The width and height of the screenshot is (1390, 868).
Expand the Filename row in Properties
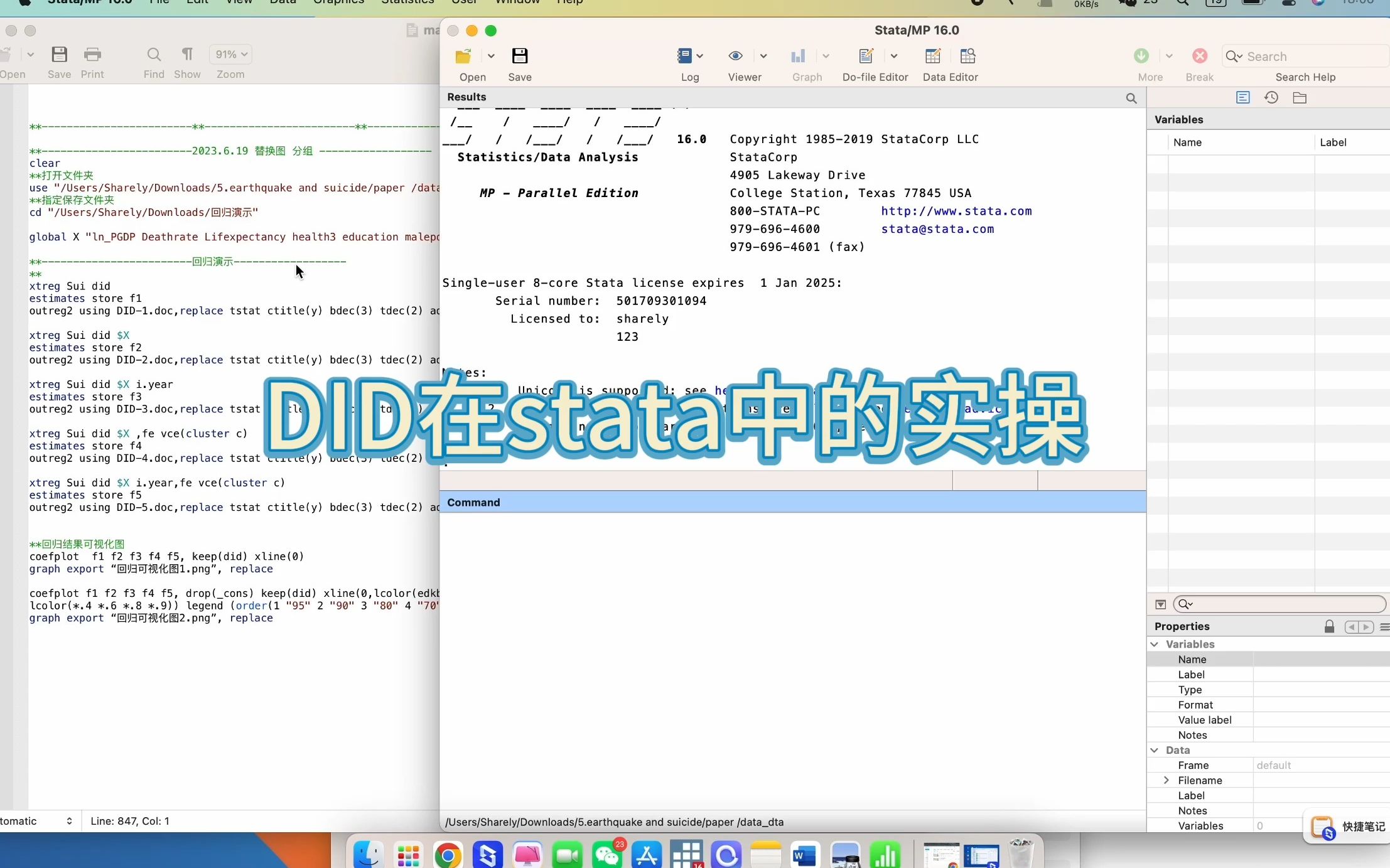tap(1166, 780)
